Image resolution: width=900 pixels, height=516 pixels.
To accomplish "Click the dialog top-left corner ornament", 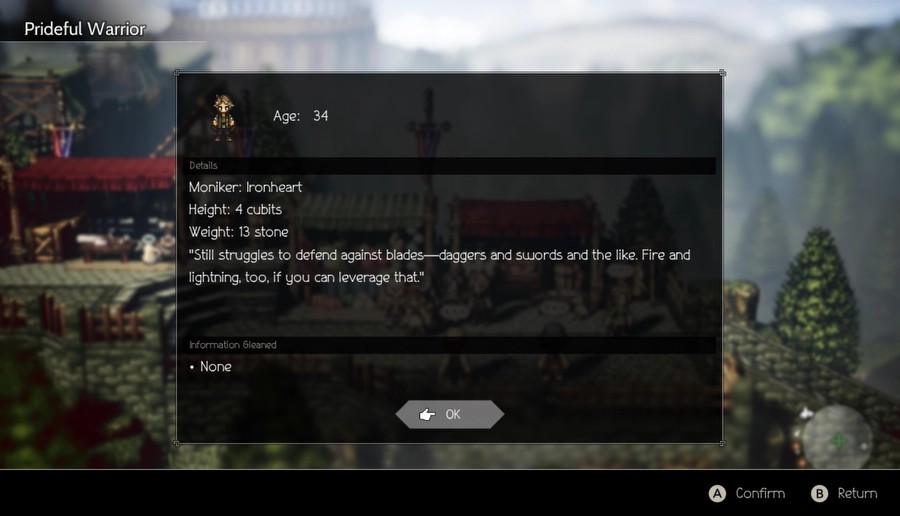I will (x=177, y=73).
